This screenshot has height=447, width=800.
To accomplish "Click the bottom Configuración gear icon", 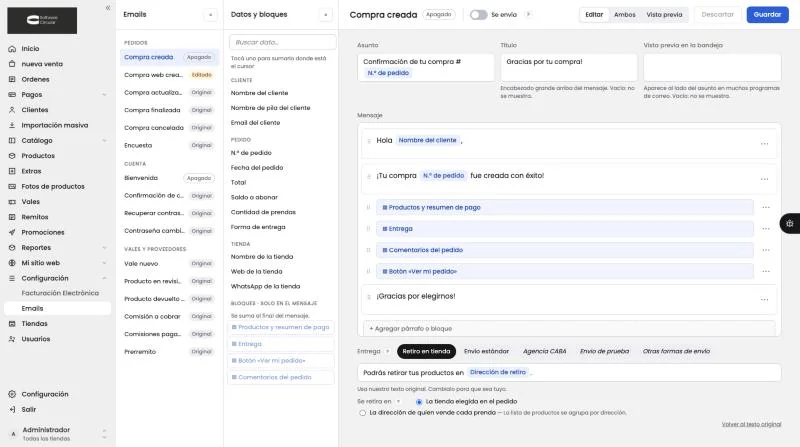I will tap(12, 394).
